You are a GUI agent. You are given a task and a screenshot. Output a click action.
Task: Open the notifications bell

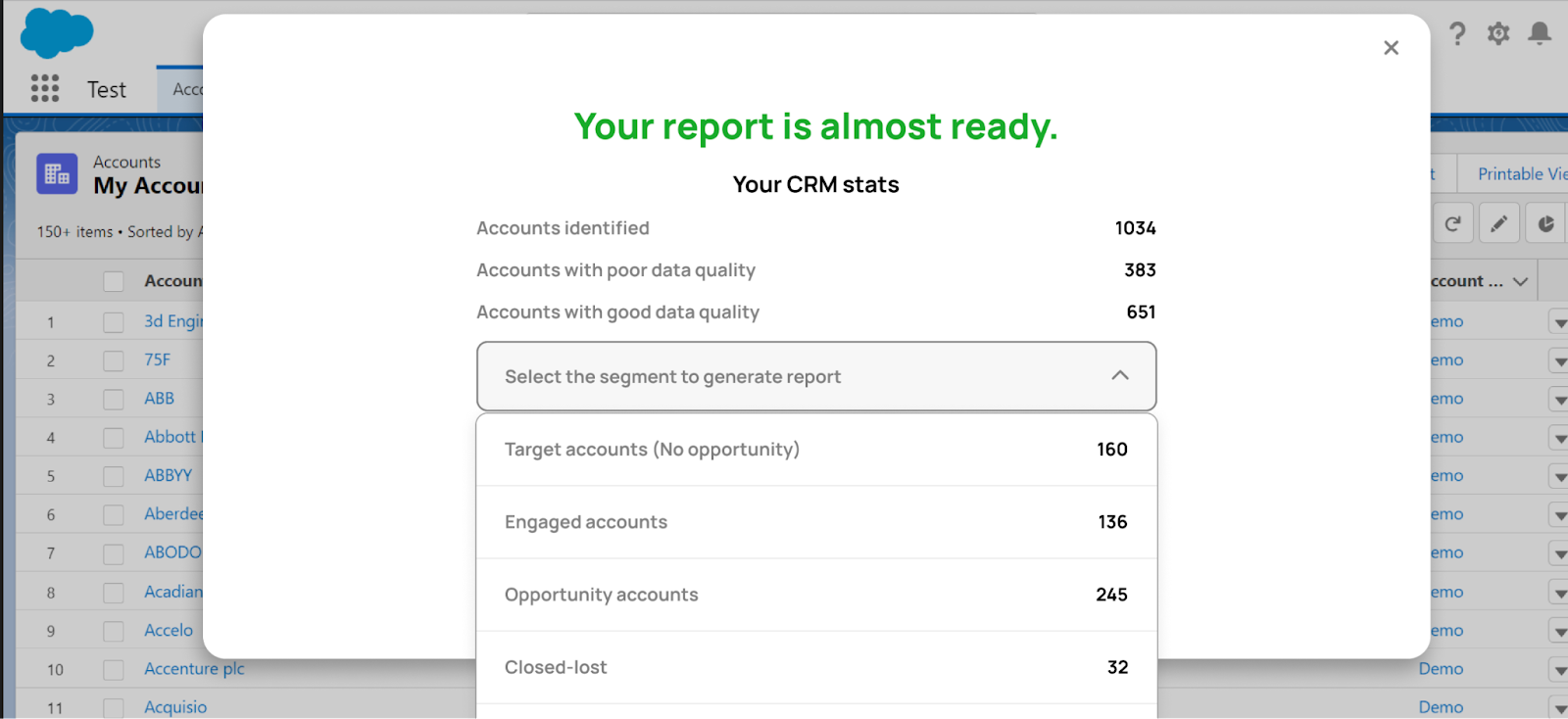tap(1540, 34)
